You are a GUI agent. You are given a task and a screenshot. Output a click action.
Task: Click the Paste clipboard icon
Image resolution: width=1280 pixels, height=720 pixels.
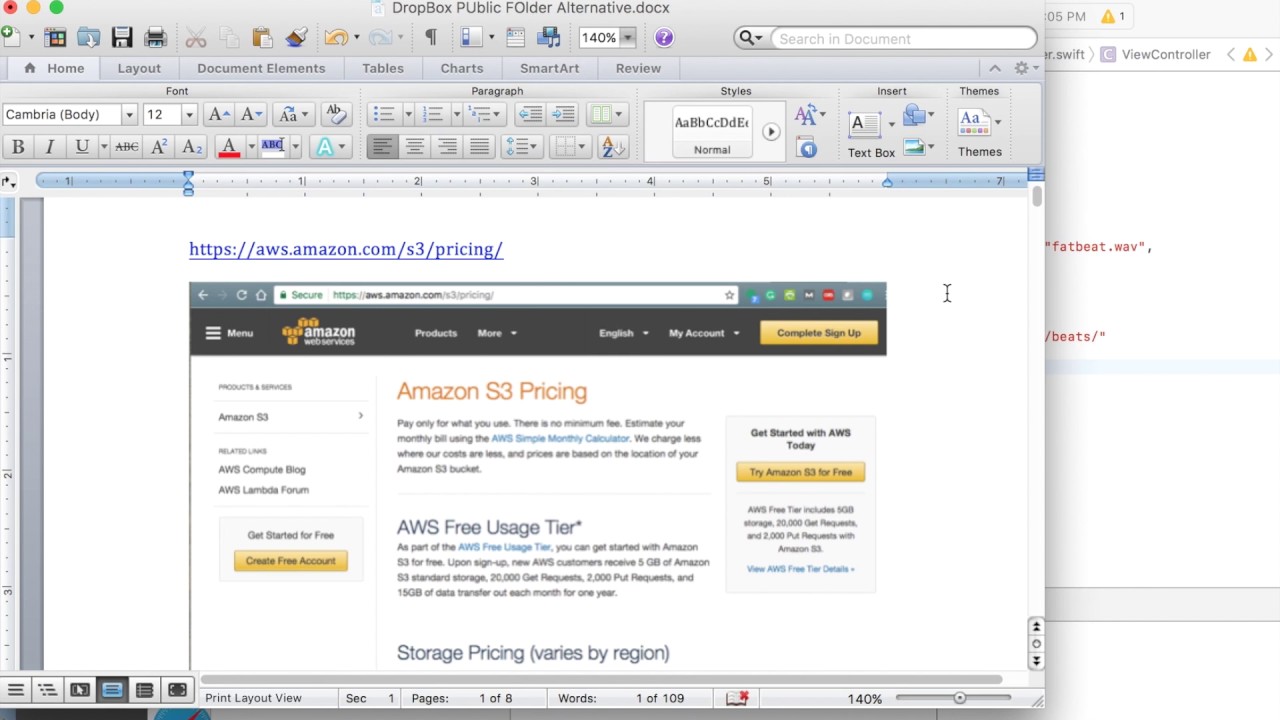pos(262,38)
